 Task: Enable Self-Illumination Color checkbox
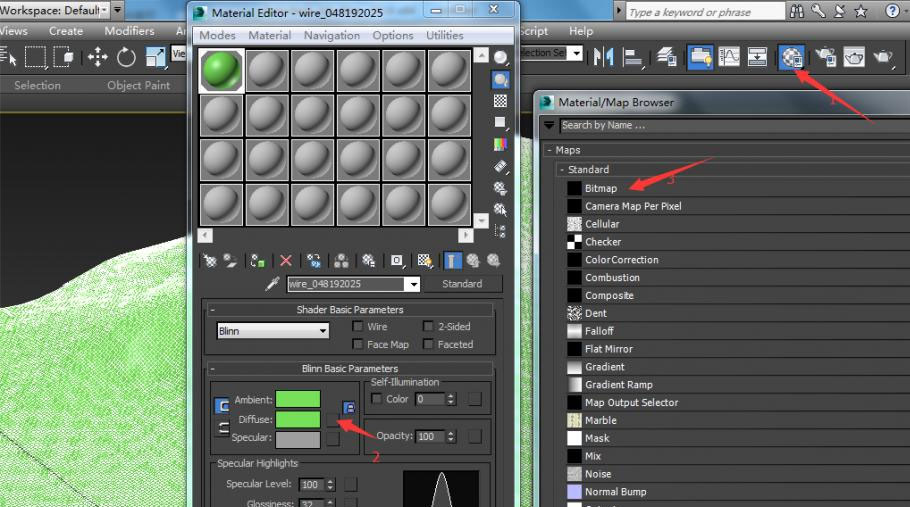click(377, 399)
